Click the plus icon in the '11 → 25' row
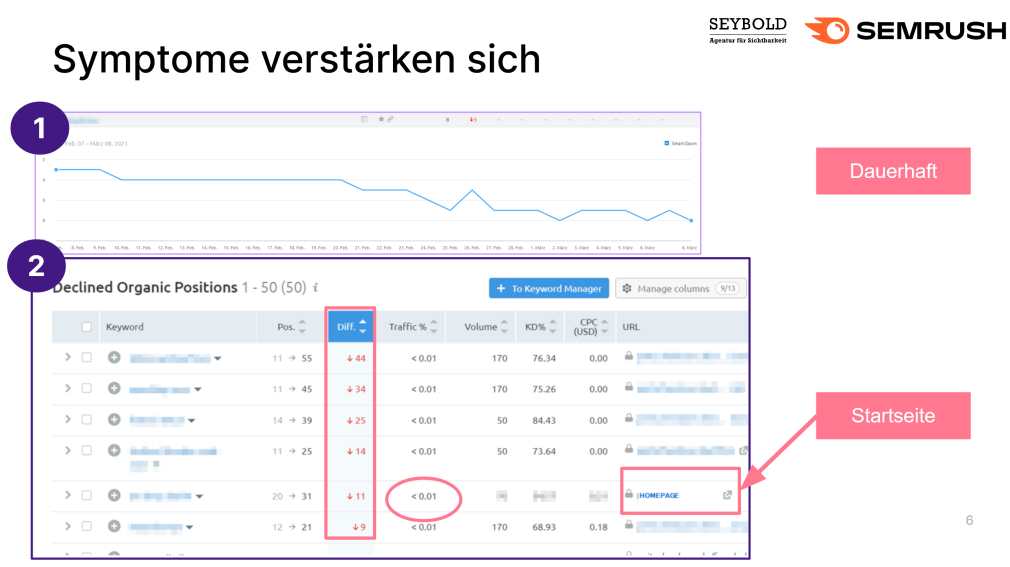 114,450
